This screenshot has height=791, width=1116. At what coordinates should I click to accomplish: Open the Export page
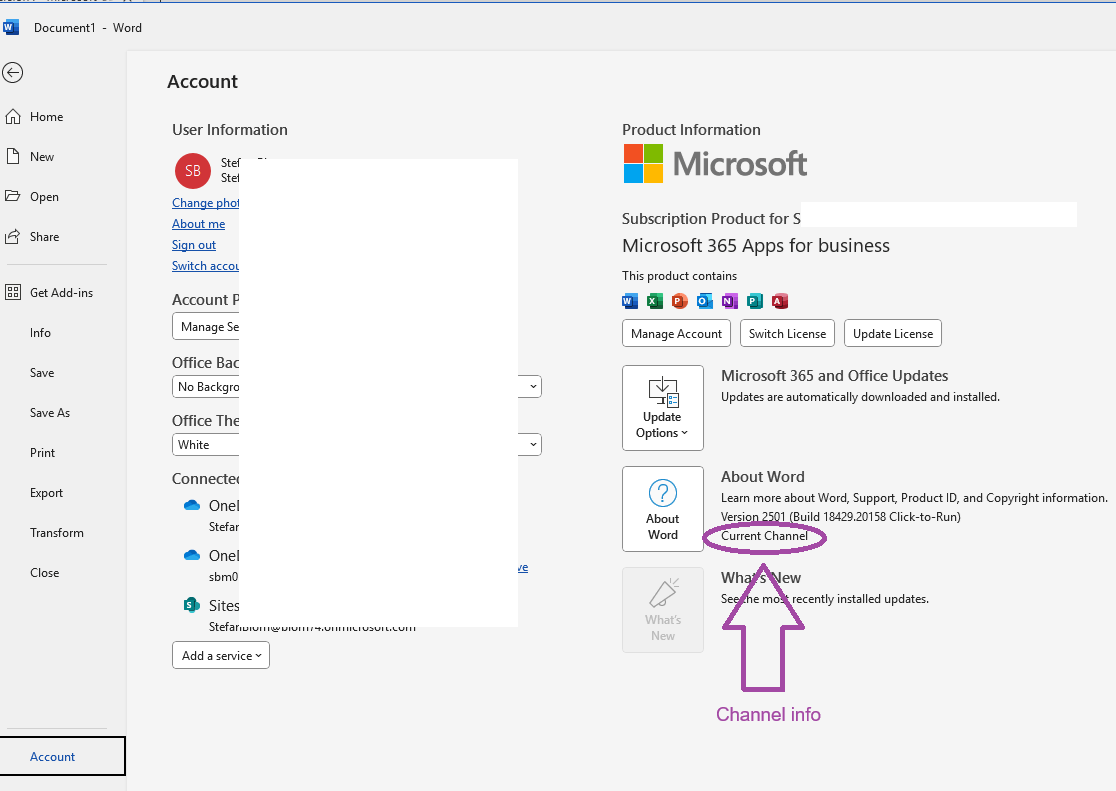click(46, 493)
